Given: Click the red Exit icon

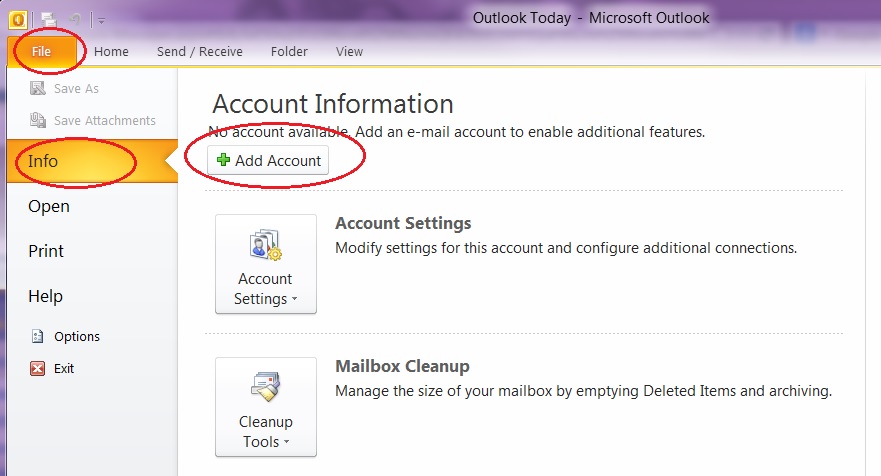Looking at the screenshot, I should (x=38, y=368).
